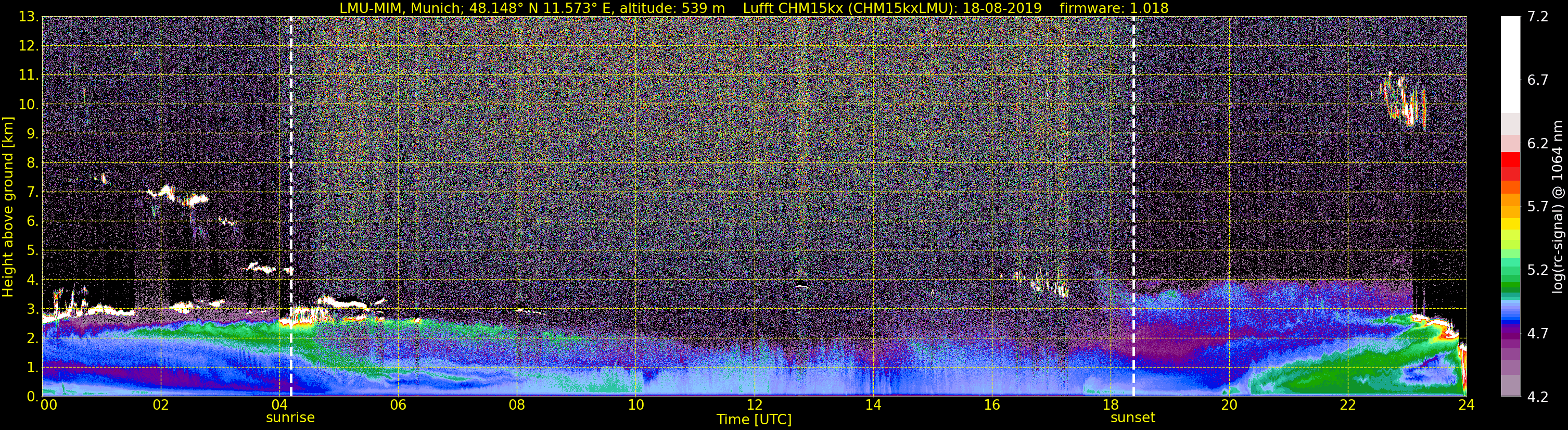This screenshot has width=1568, height=430.
Task: Click the date 18-08-2019 in the title
Action: (1002, 8)
